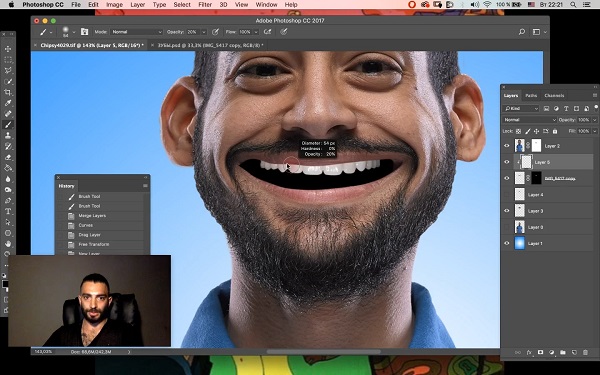Hide Layer 3 visibility eye
This screenshot has width=600, height=375.
tap(507, 211)
